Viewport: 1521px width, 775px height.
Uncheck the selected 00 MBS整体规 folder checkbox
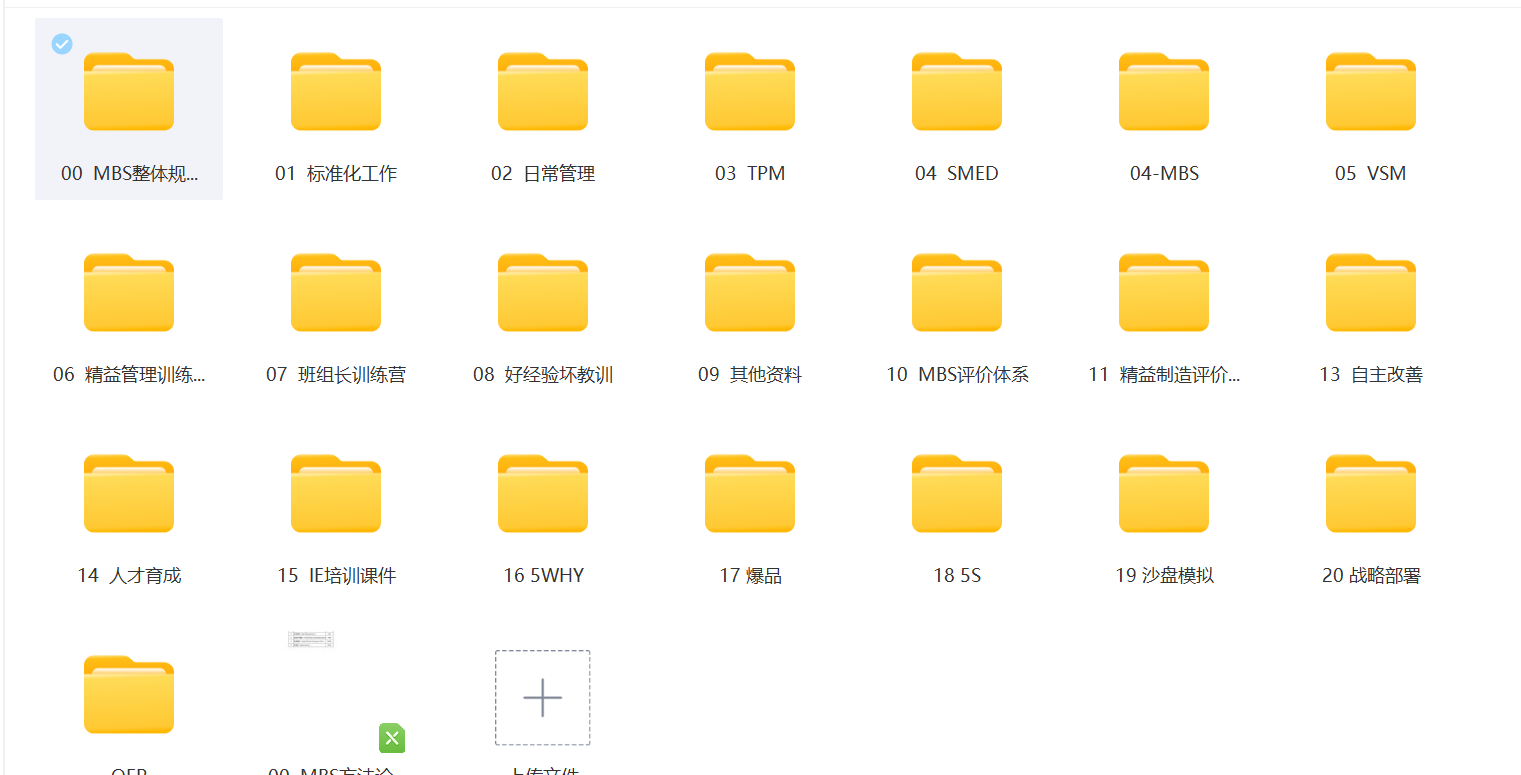tap(62, 44)
